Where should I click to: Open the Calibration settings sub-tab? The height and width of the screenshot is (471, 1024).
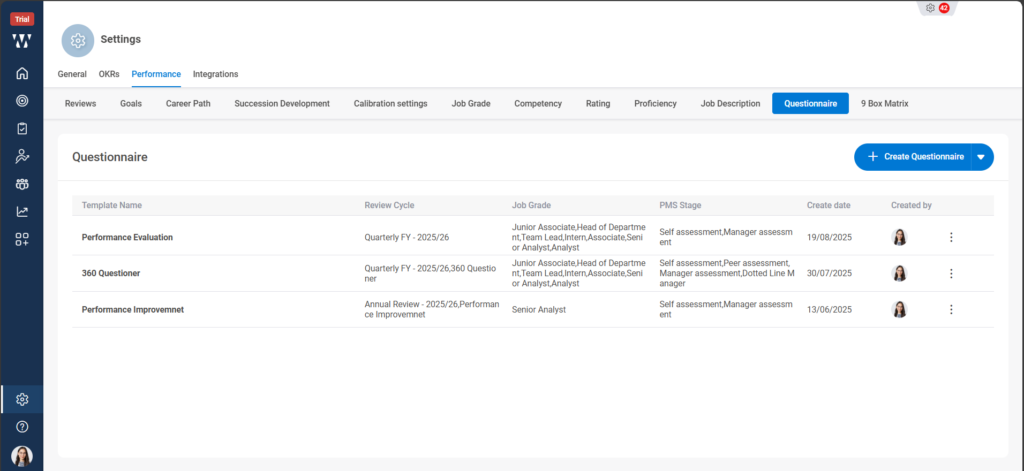pyautogui.click(x=391, y=104)
